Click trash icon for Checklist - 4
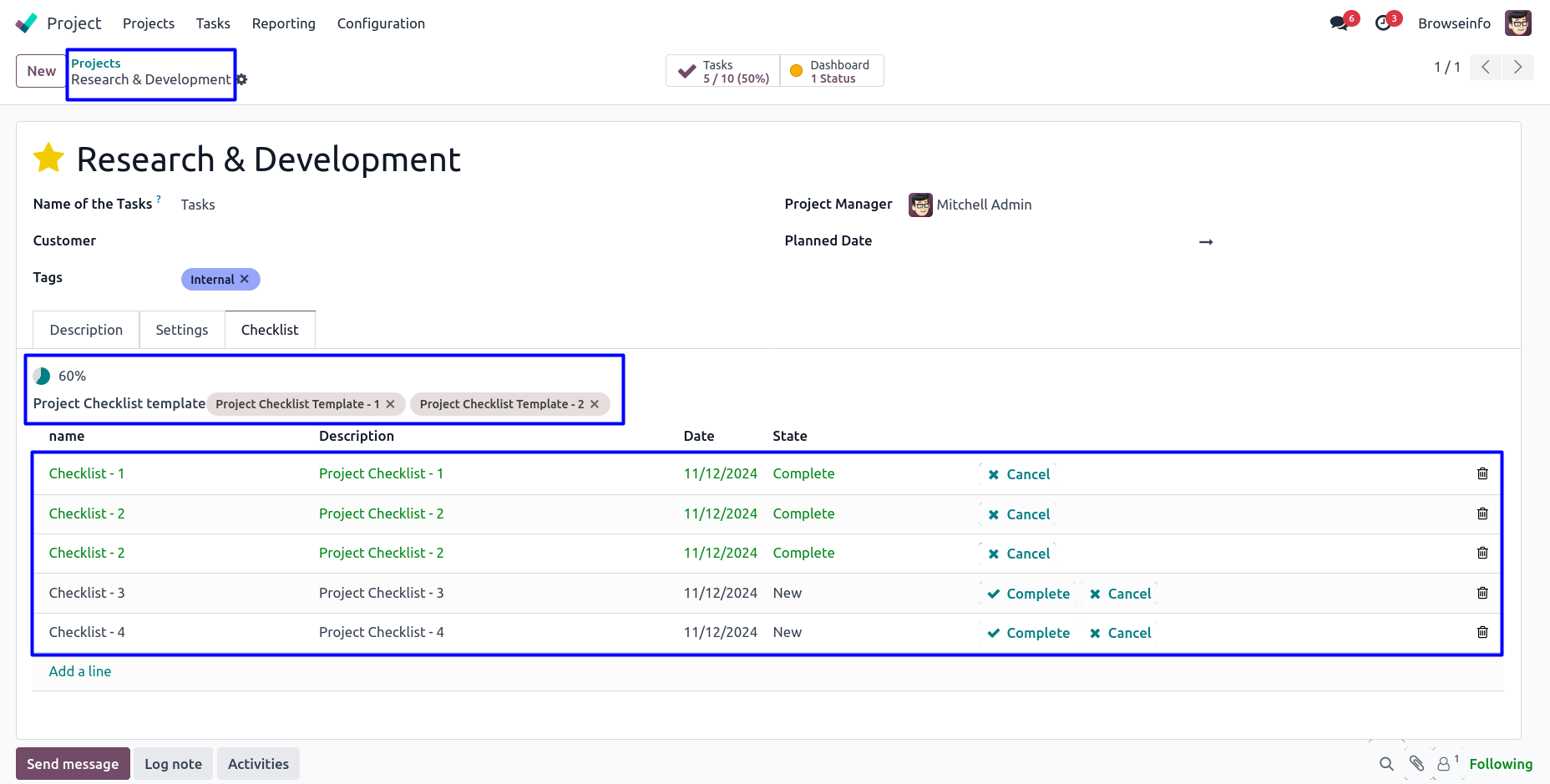1550x784 pixels. [x=1482, y=632]
